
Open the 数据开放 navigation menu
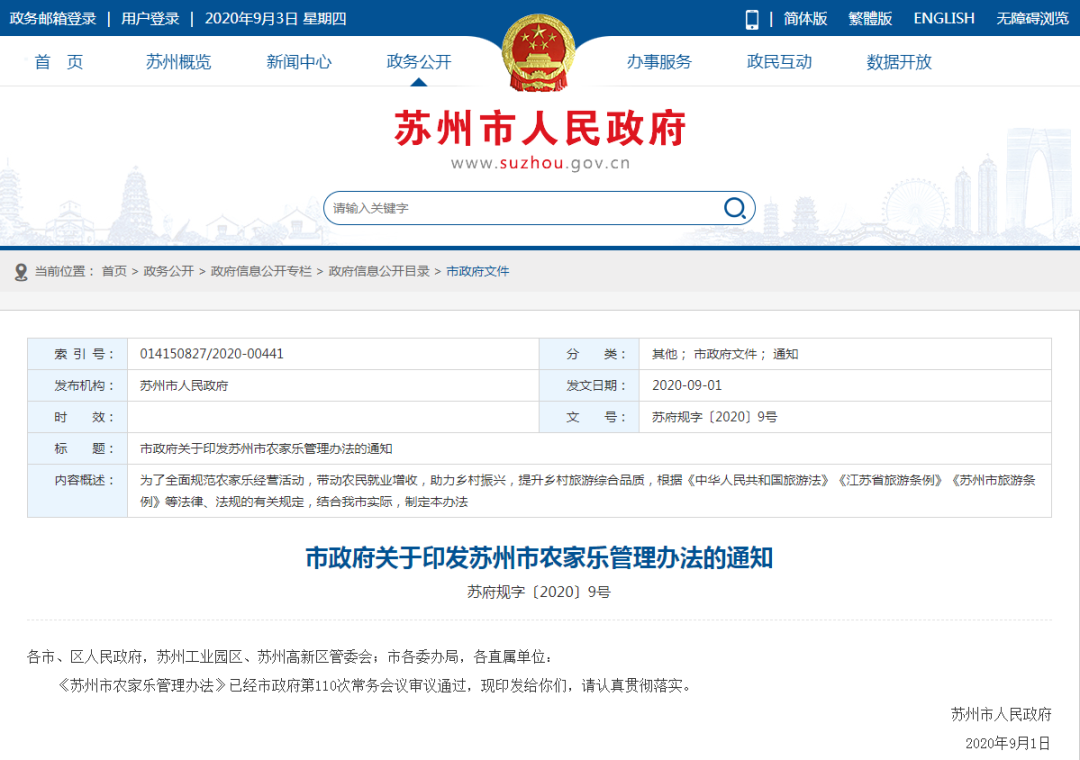(899, 62)
